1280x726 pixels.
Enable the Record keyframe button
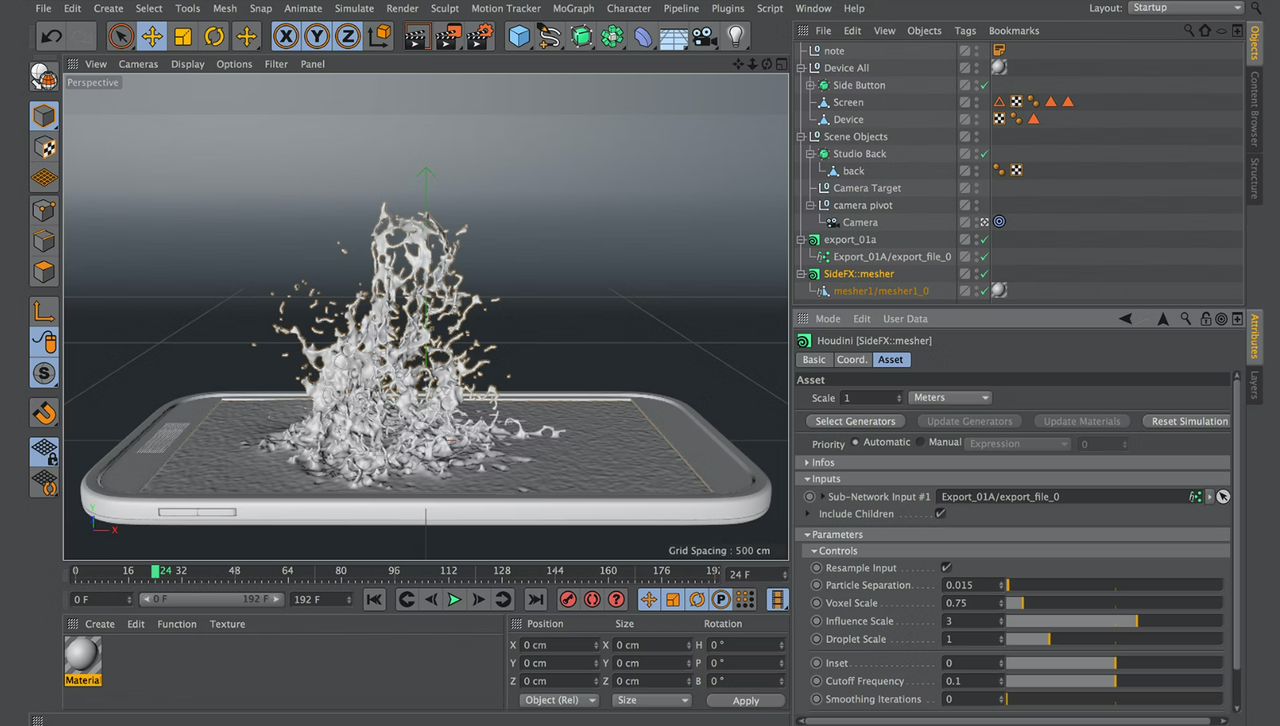tap(568, 599)
